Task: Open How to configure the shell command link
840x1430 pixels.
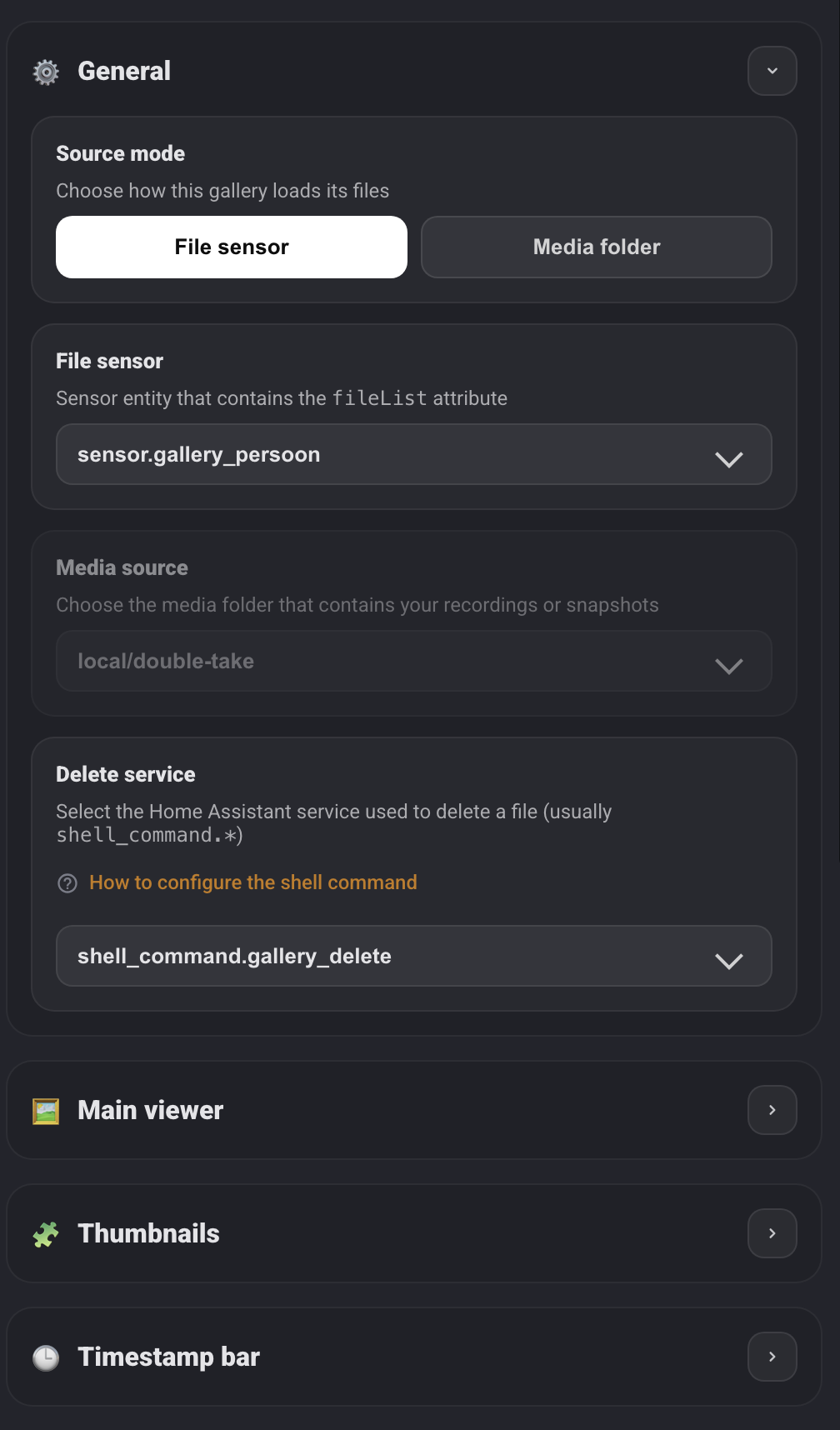Action: [x=253, y=882]
